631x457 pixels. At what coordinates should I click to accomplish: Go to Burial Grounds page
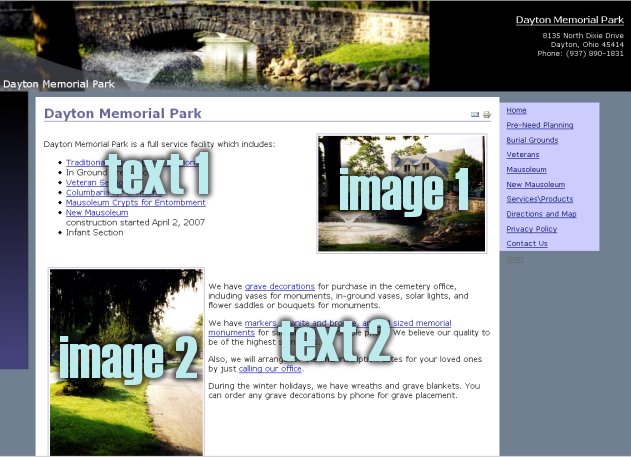[532, 140]
